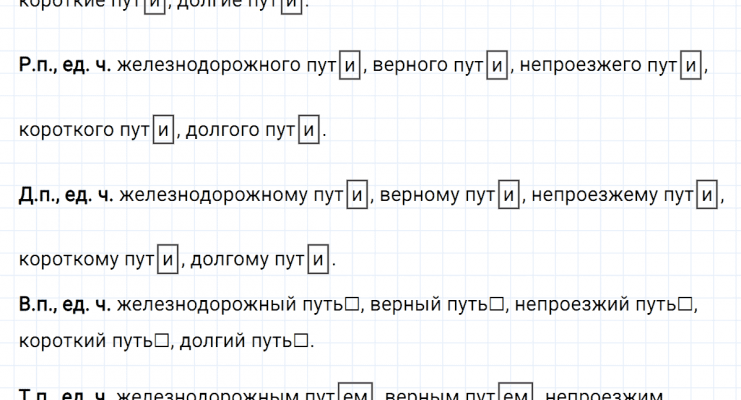This screenshot has width=741, height=400.
Task: Click the empty box after "непроезжий путь"
Action: point(684,303)
